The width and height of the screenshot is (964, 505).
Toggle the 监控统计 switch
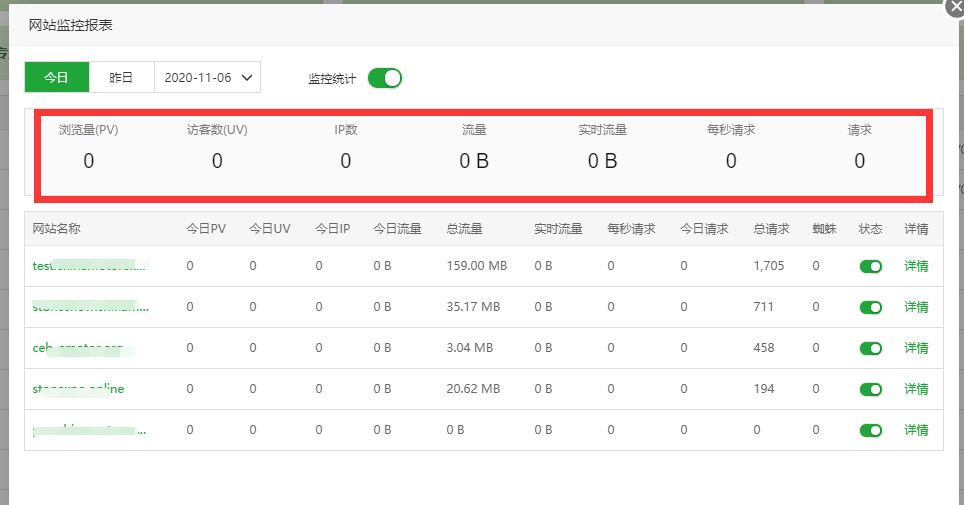tap(385, 78)
